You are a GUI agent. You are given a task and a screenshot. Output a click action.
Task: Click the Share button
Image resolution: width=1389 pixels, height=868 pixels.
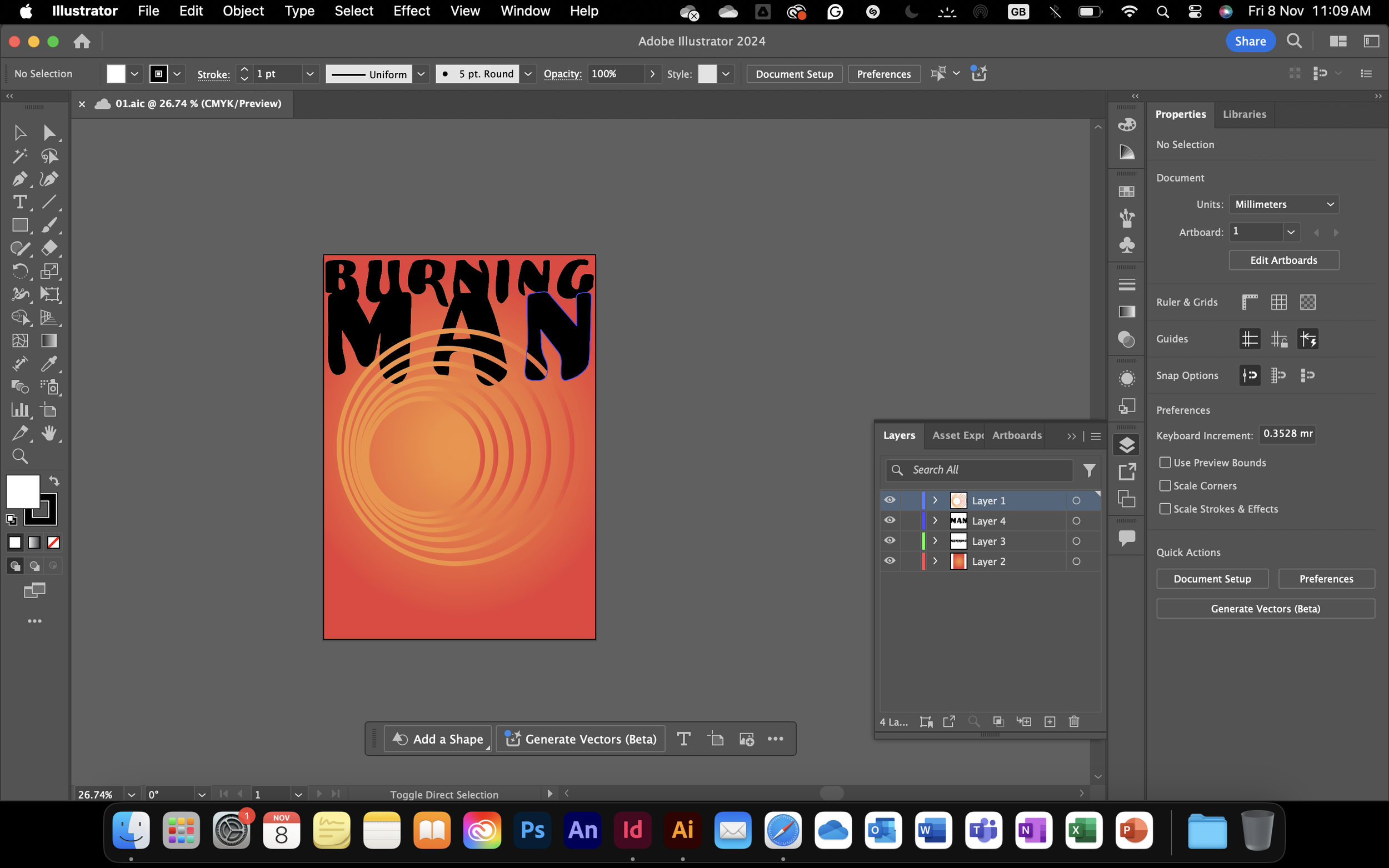tap(1251, 41)
